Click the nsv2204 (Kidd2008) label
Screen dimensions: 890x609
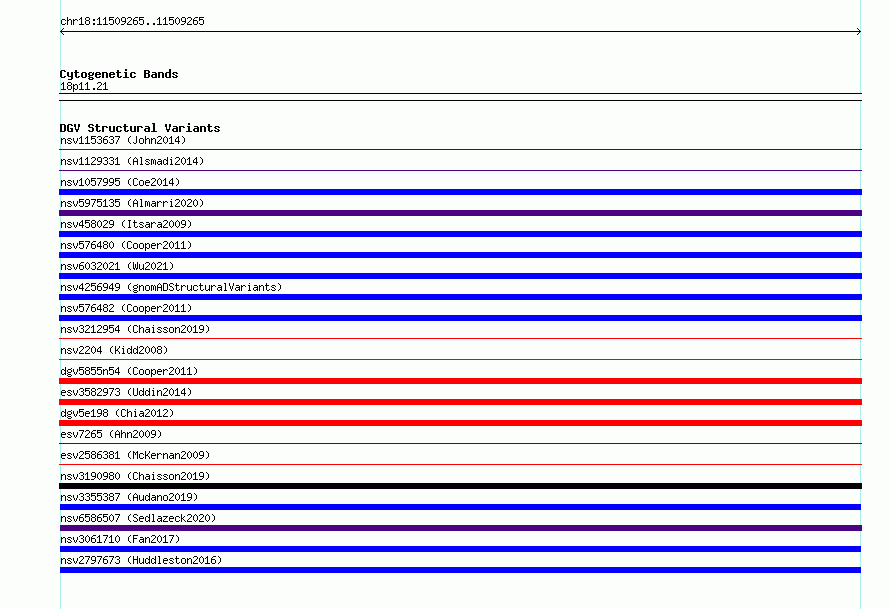point(114,350)
